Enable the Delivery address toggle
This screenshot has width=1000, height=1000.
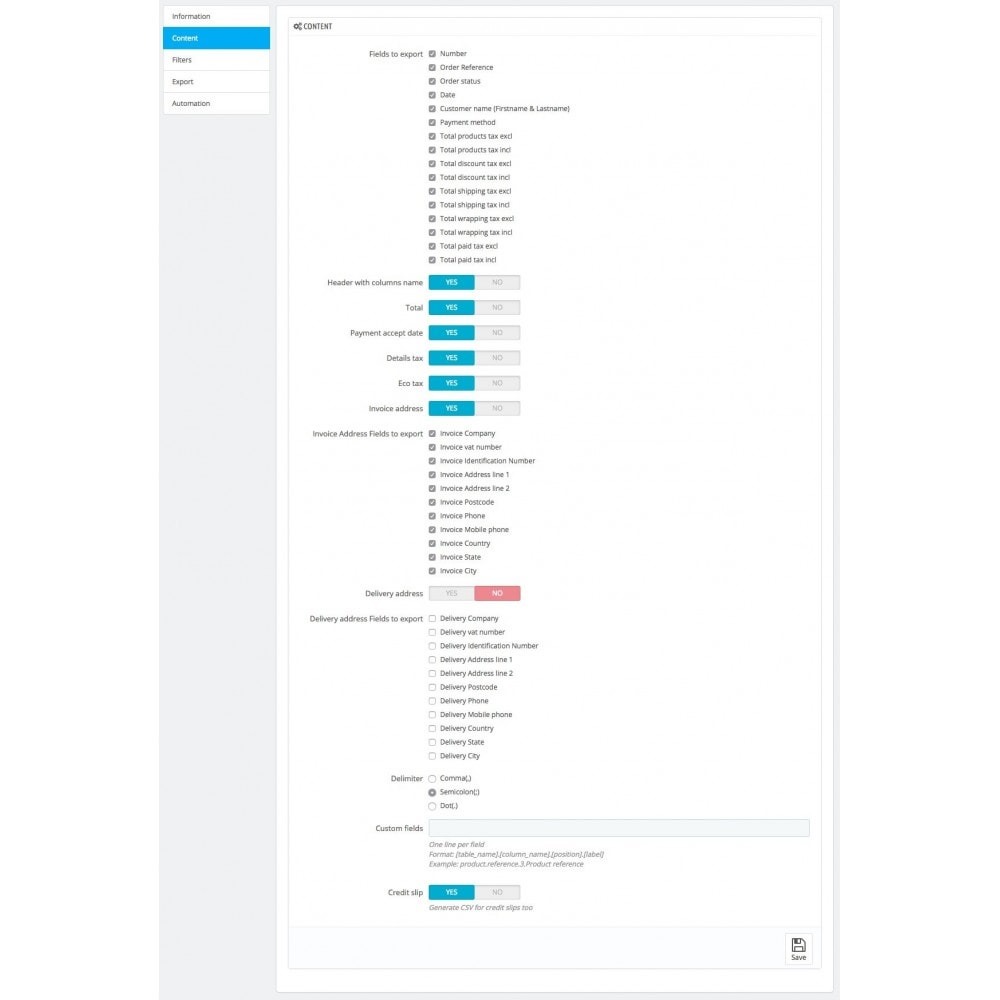tap(451, 593)
